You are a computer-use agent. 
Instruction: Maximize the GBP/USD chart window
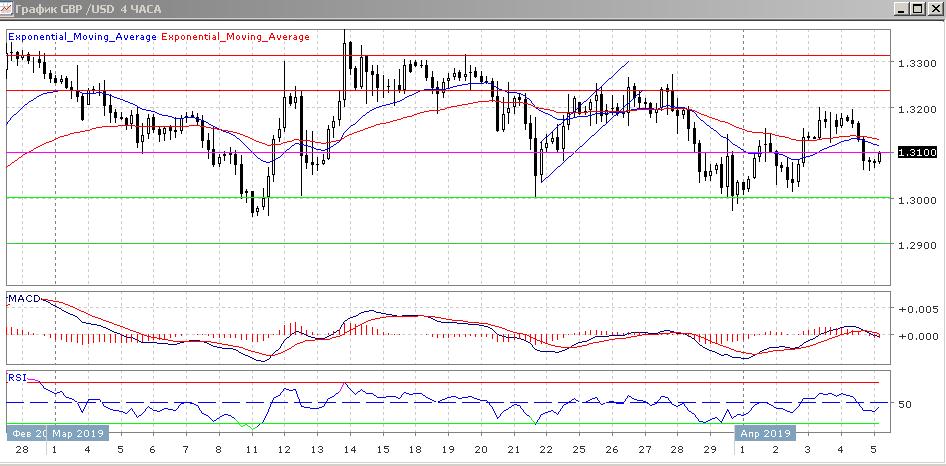click(915, 10)
